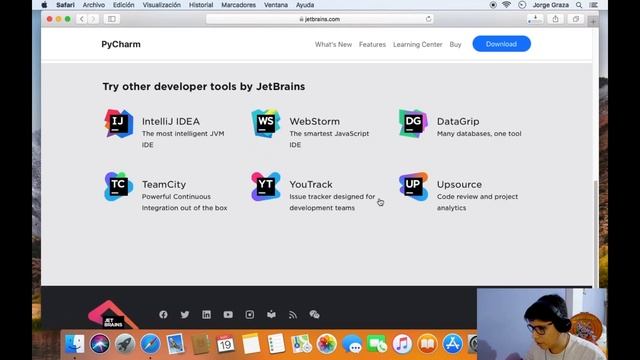Open the Upsource title link
This screenshot has height=360, width=640.
tap(459, 184)
